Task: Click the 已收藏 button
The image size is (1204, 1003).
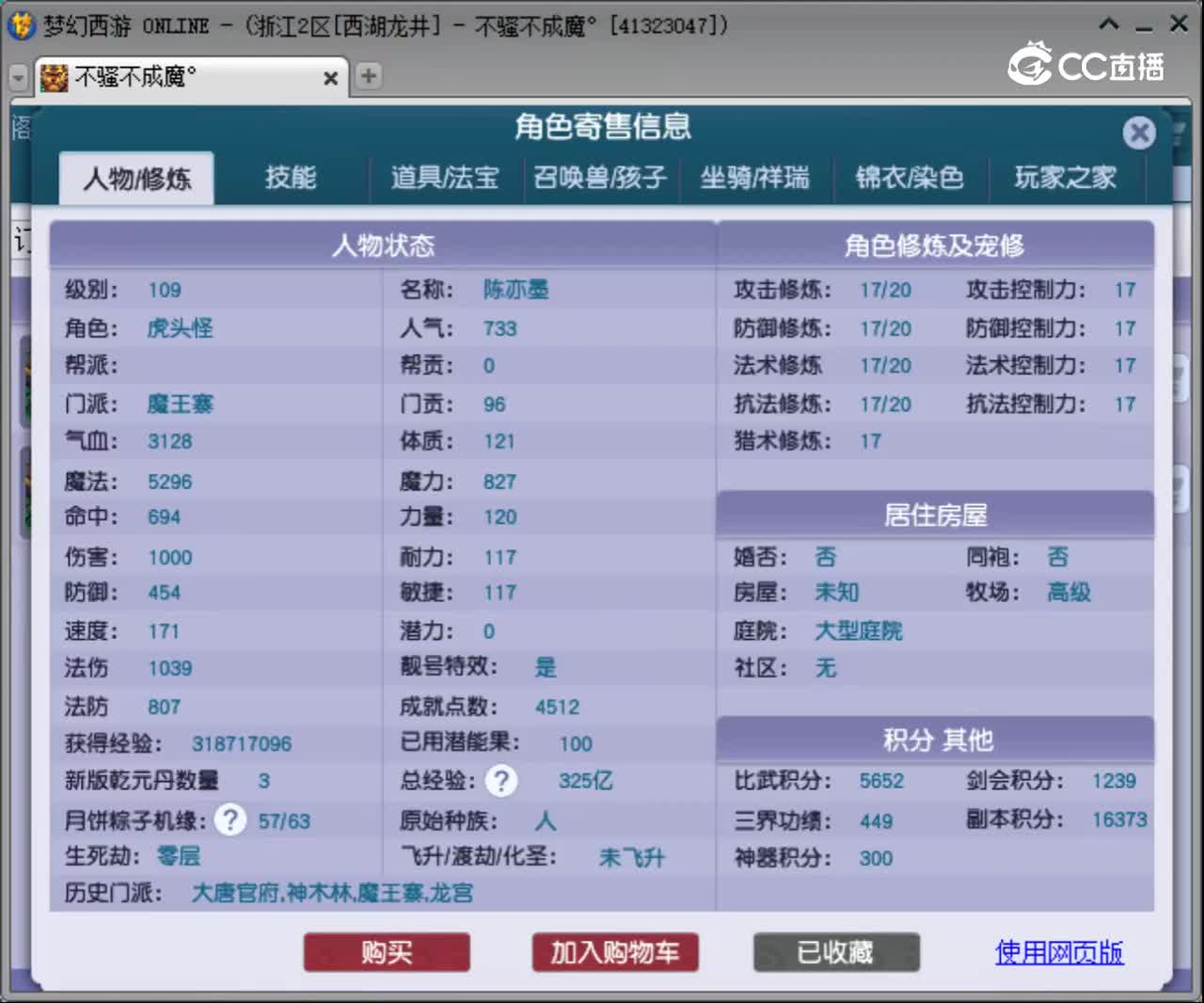Action: (835, 952)
